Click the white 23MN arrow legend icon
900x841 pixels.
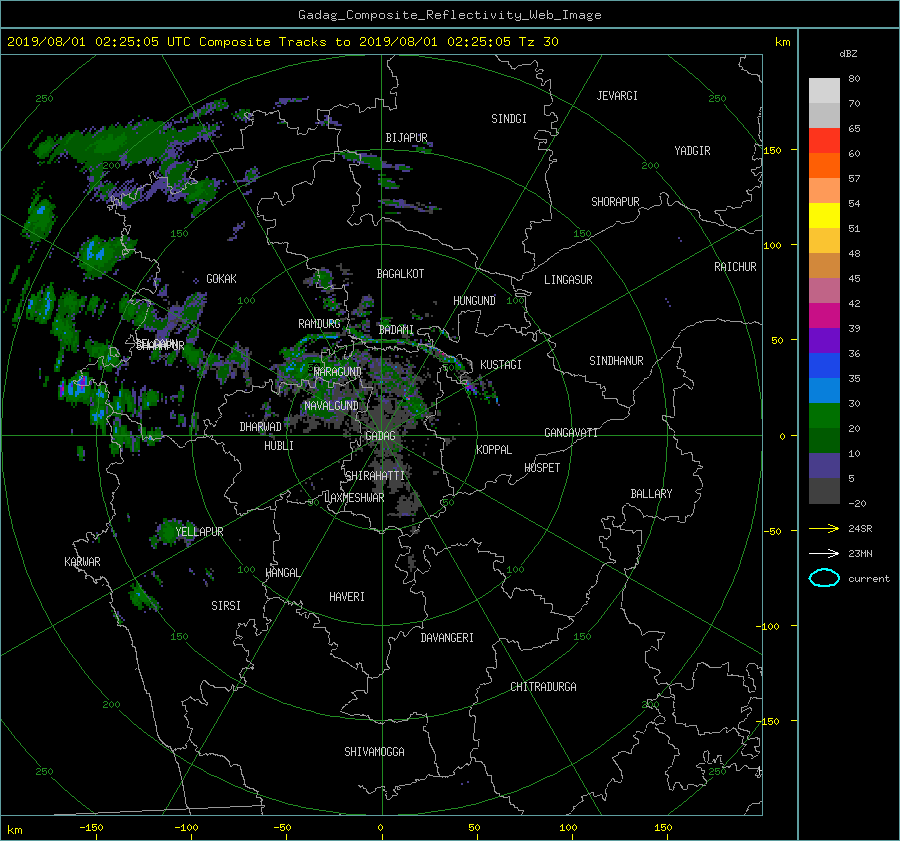tap(824, 553)
